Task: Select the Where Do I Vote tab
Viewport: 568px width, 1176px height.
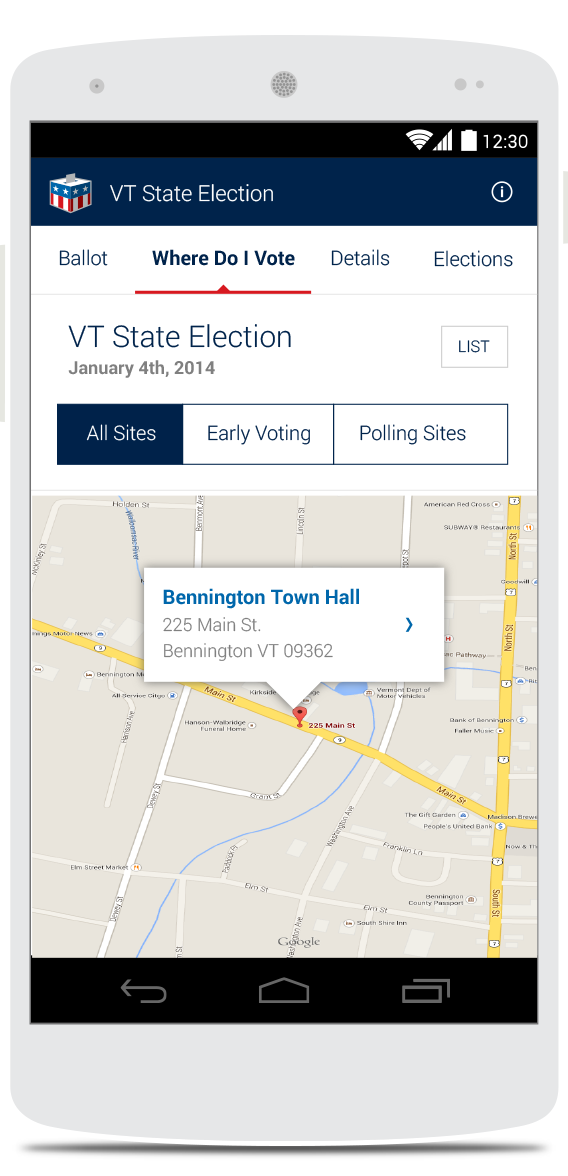Action: click(223, 258)
